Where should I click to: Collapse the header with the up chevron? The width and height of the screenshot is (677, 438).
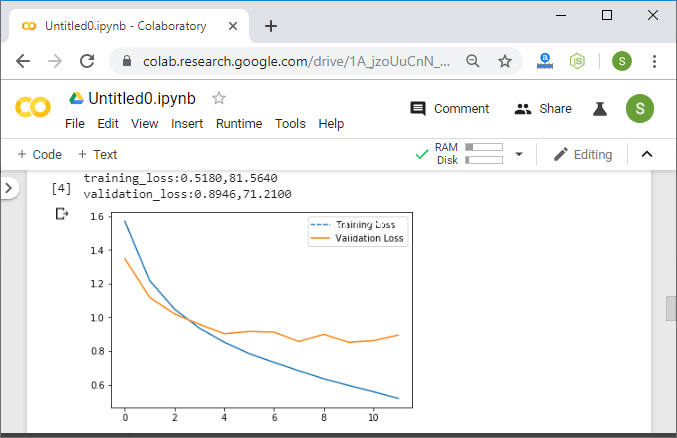click(x=646, y=154)
